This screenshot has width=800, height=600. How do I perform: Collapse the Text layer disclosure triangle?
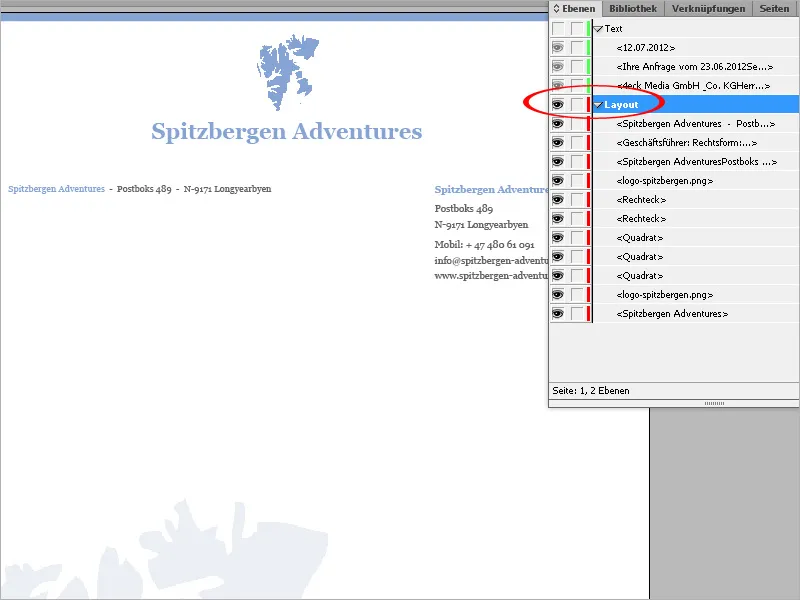(598, 29)
